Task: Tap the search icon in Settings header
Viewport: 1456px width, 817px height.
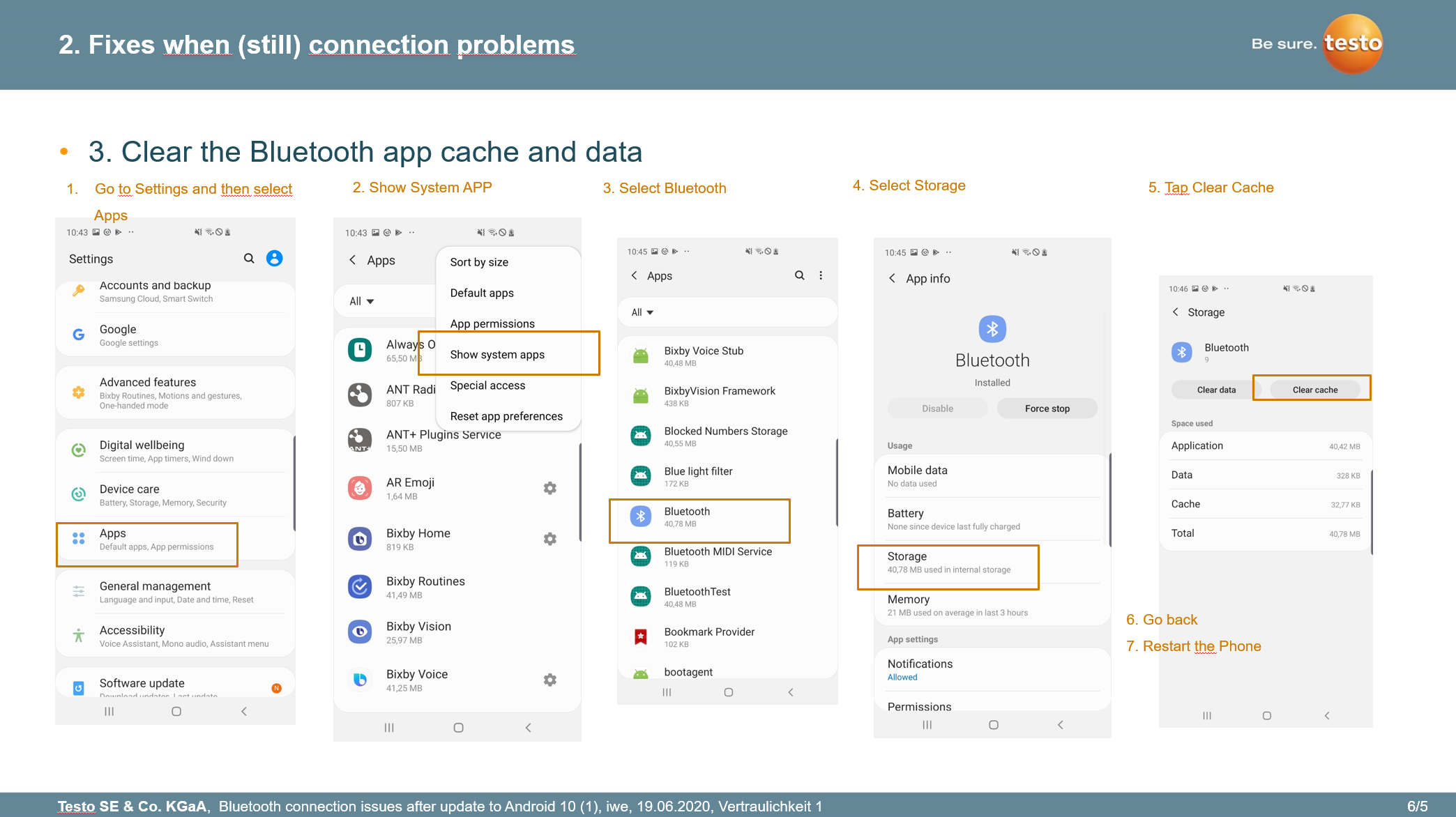Action: point(249,259)
